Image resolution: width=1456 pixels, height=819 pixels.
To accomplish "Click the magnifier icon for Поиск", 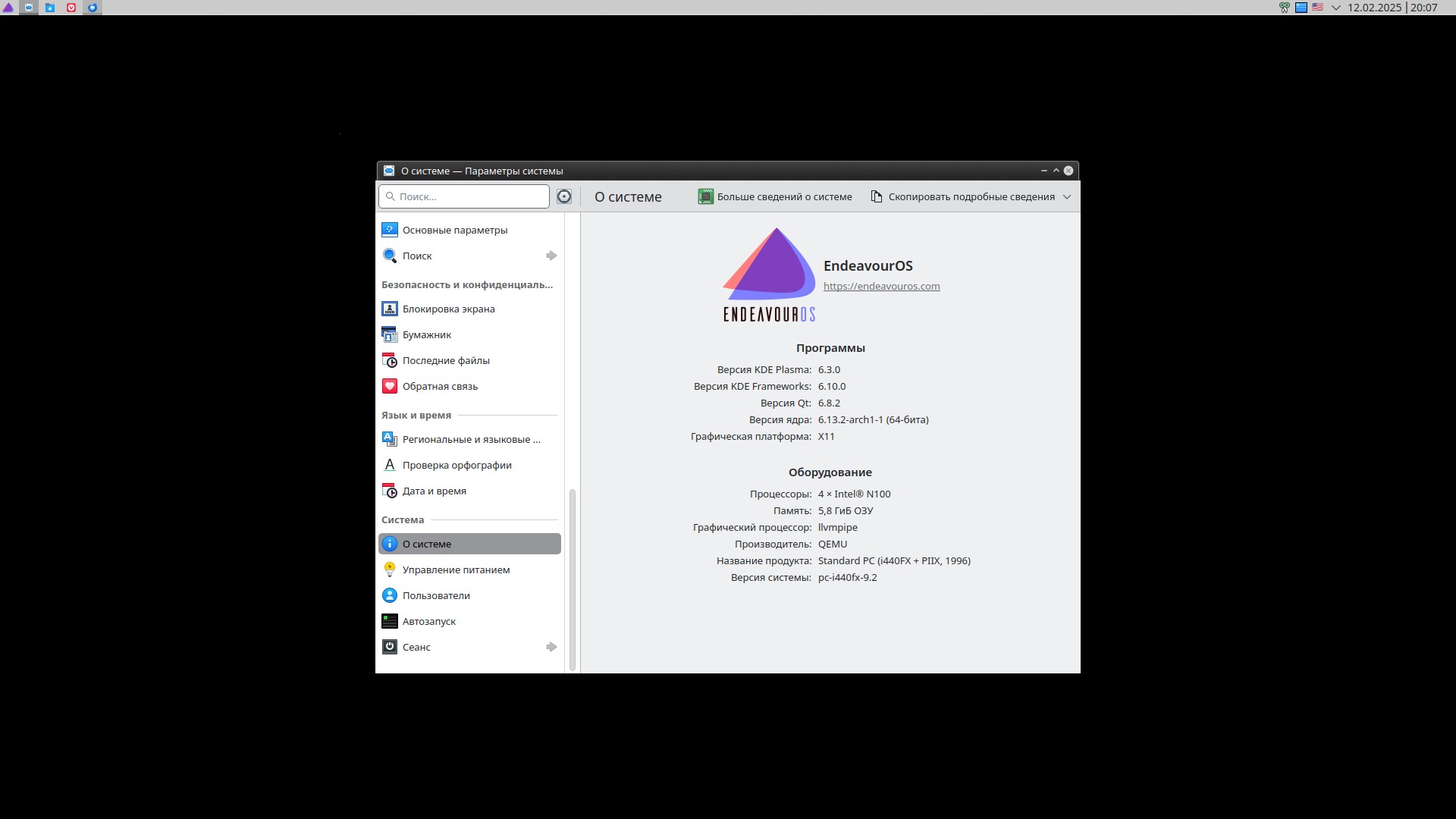I will click(x=390, y=256).
